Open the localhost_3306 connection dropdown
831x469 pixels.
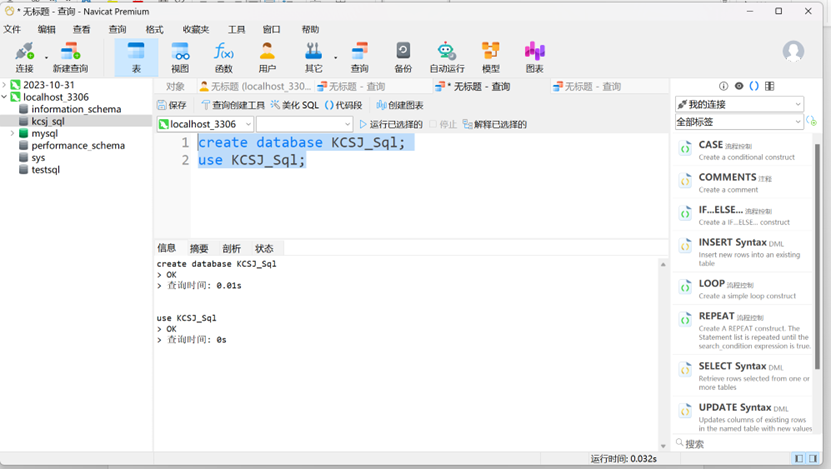[x=204, y=124]
